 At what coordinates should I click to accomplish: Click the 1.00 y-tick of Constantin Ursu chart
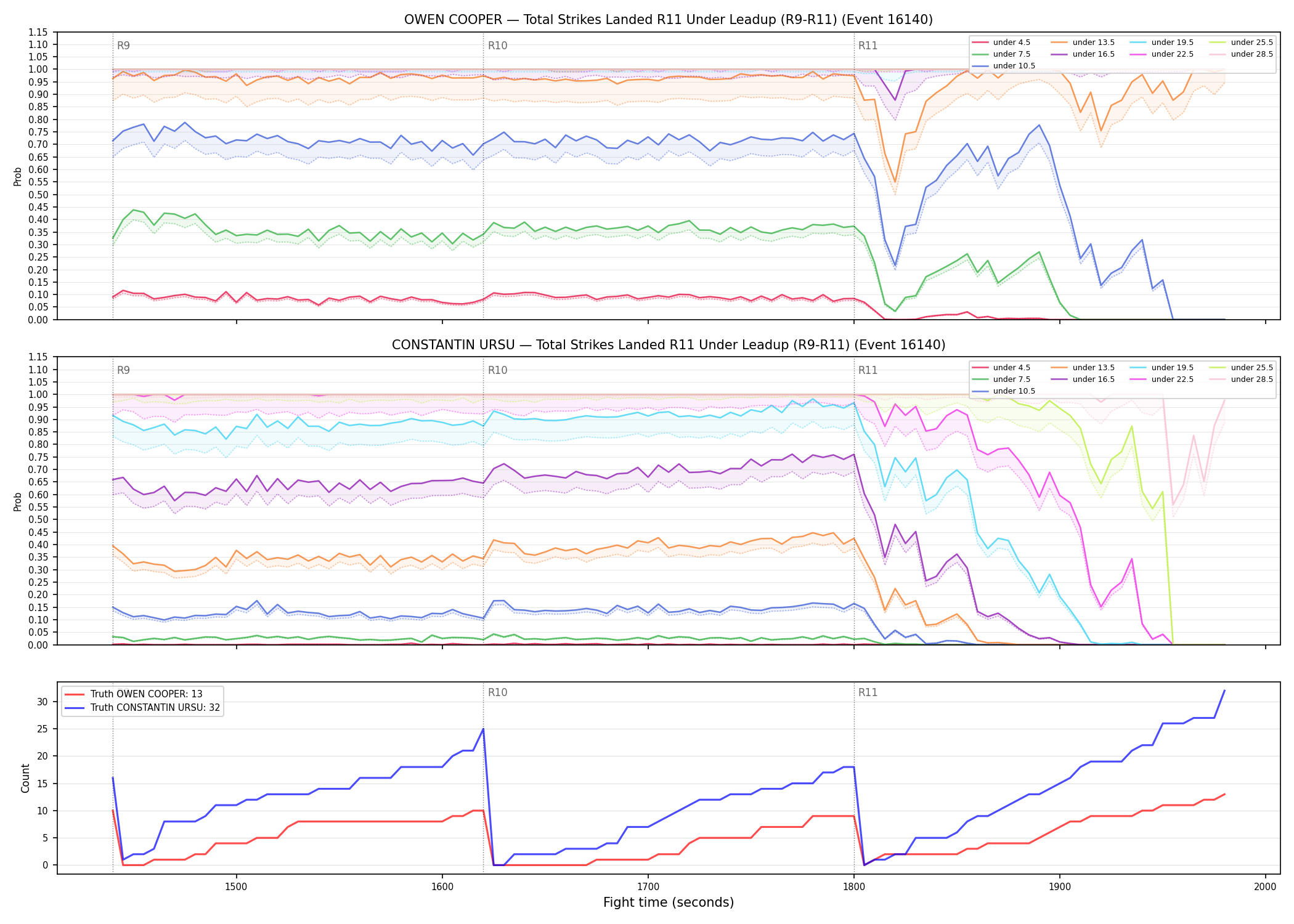coord(38,394)
